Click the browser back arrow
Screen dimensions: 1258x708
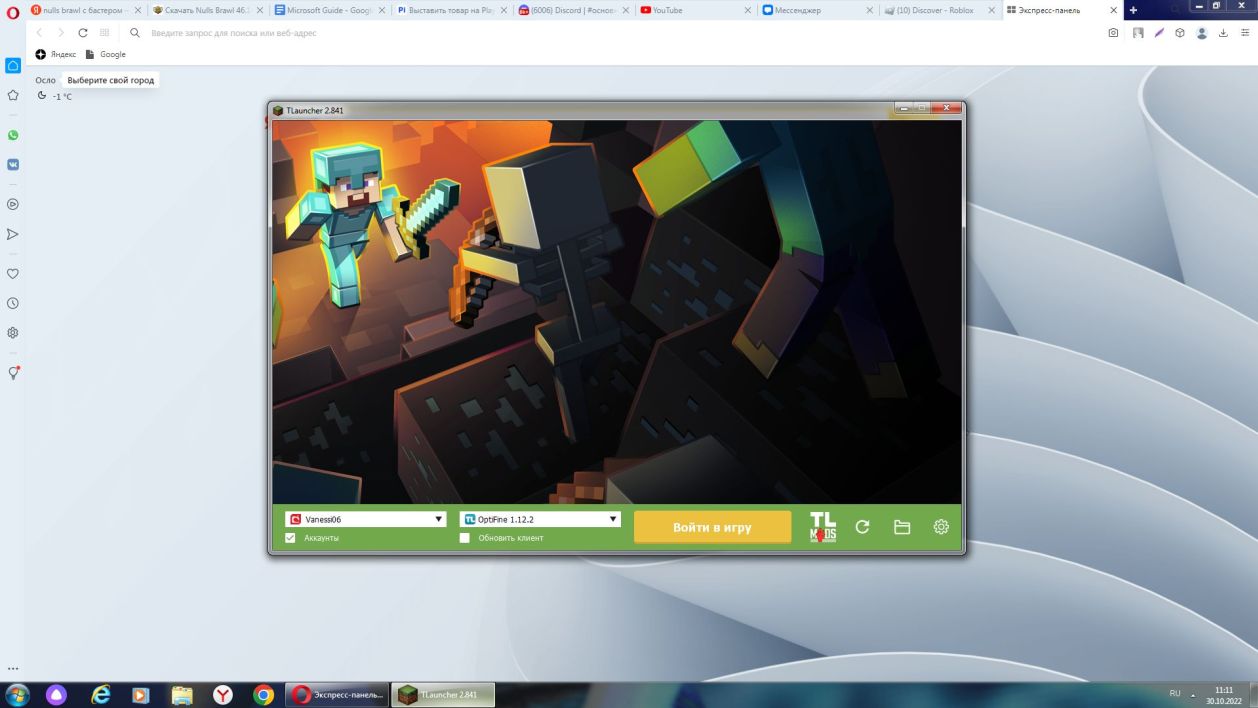pyautogui.click(x=39, y=33)
